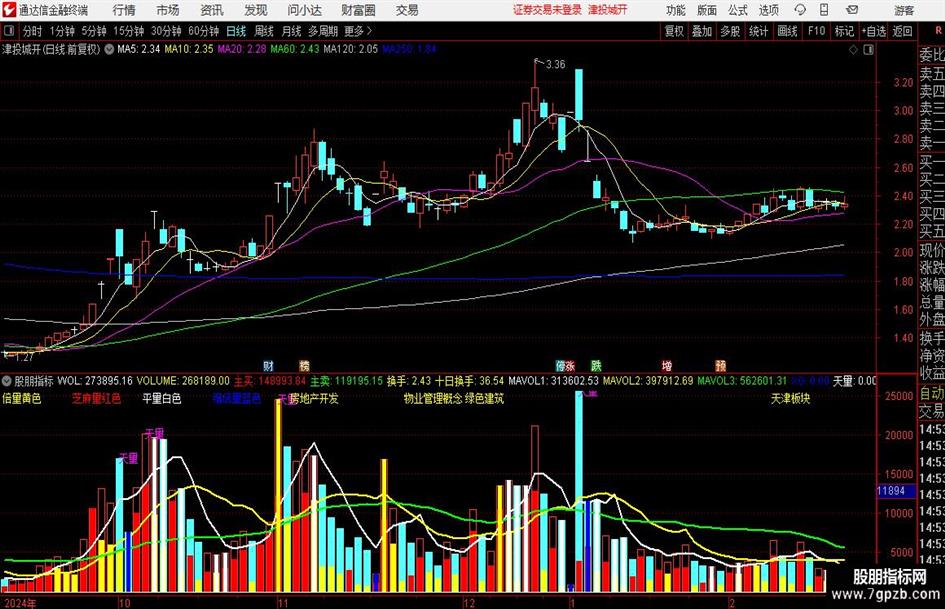Open the 资讯 menu
This screenshot has height=609, width=945.
point(212,10)
